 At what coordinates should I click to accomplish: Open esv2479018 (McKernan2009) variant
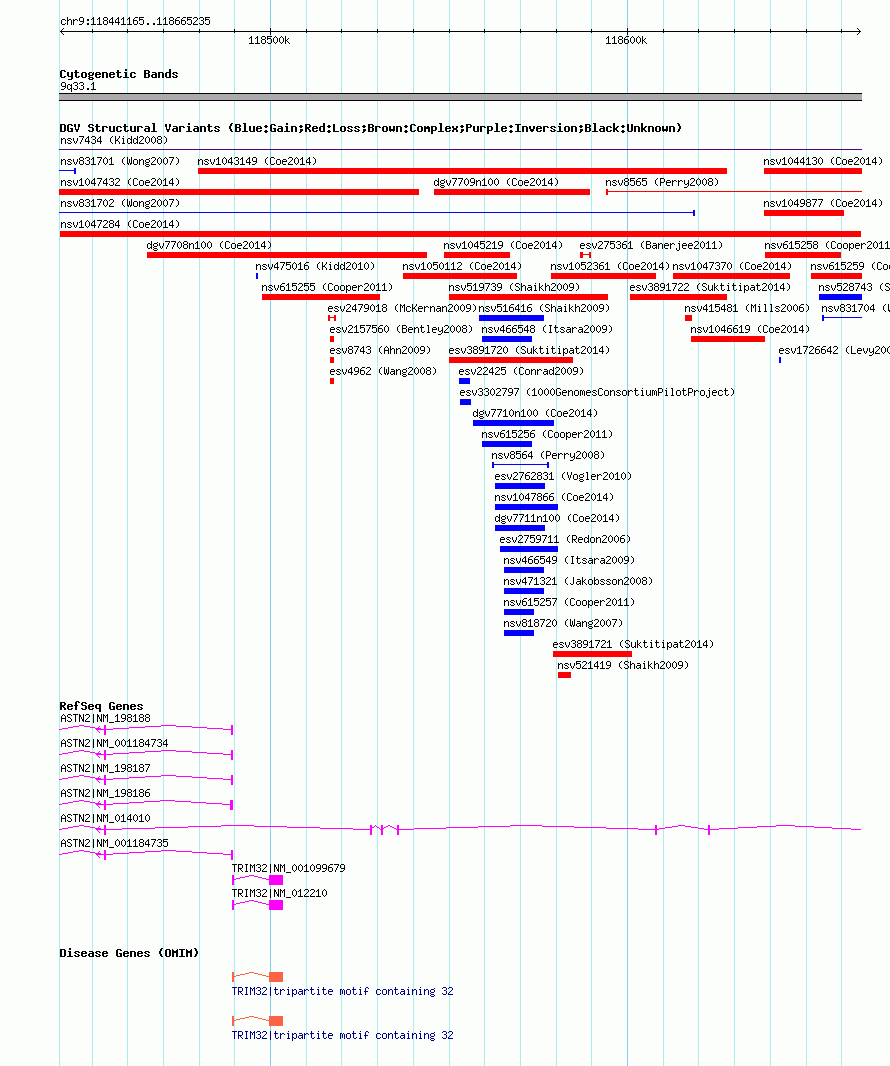tap(402, 309)
